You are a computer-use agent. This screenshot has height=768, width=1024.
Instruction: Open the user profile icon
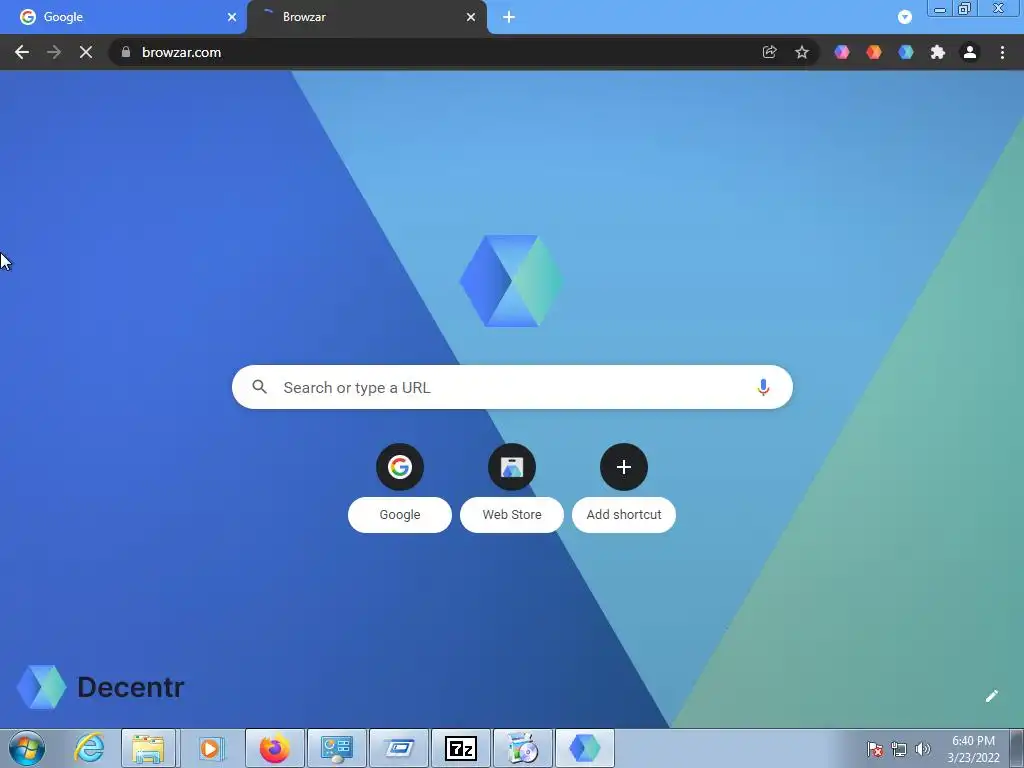[x=970, y=52]
